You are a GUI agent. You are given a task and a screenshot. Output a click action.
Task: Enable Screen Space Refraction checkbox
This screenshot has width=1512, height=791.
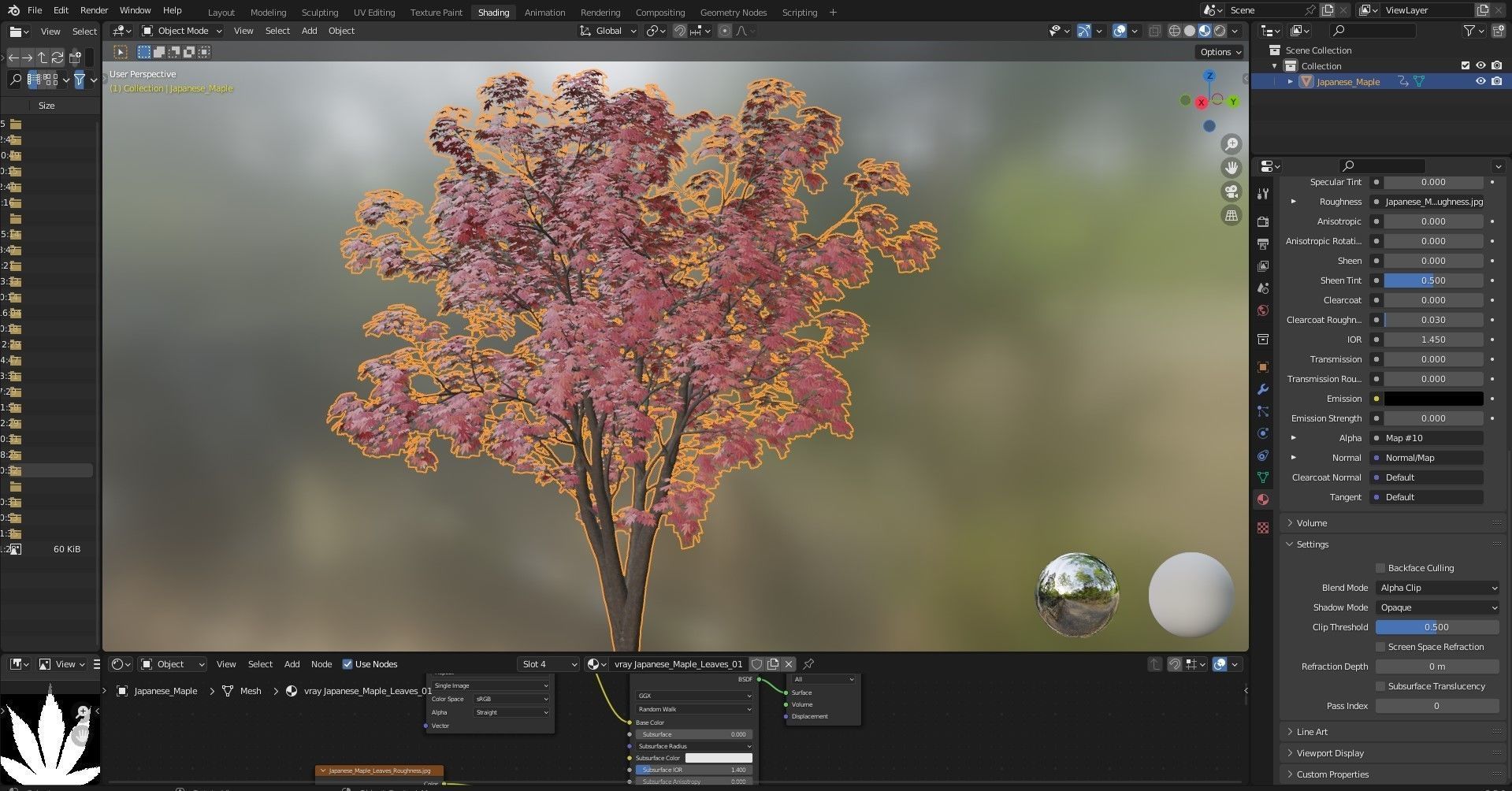click(1380, 647)
